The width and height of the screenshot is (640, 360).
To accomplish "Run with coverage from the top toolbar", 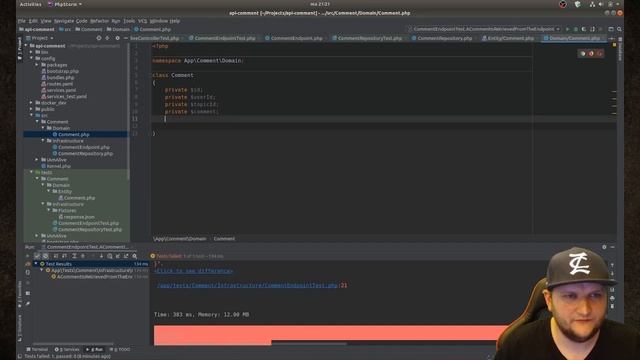I will coord(584,29).
